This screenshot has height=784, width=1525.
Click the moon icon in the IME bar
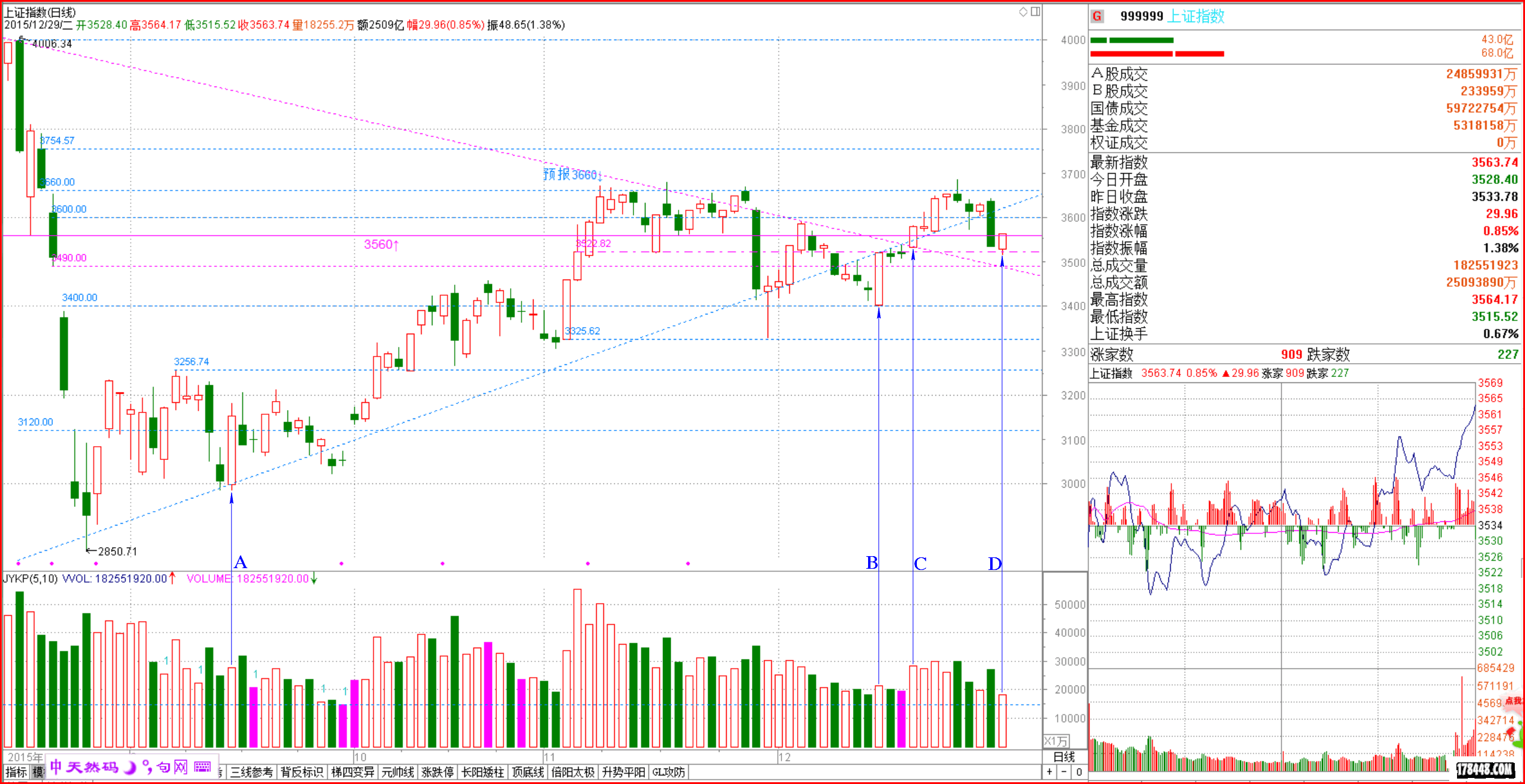pos(129,767)
